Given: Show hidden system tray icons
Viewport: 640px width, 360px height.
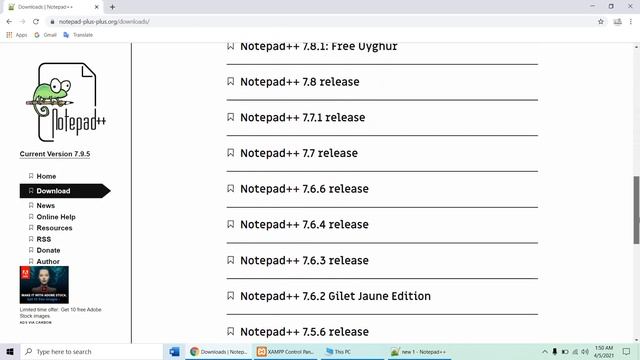Looking at the screenshot, I should coord(544,351).
